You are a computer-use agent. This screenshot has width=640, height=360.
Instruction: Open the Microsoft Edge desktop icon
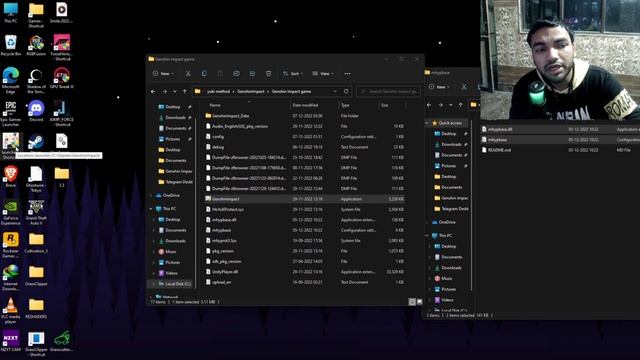11,80
